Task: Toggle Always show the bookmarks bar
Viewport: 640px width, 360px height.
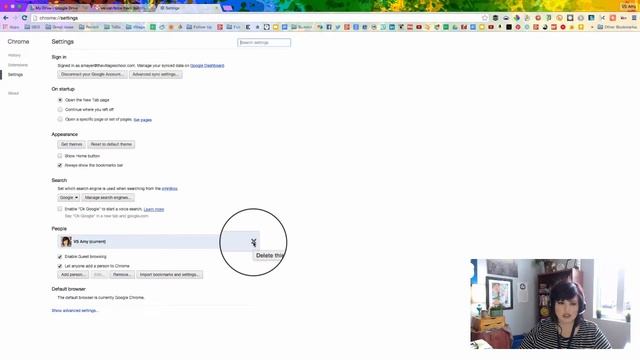Action: 60,165
